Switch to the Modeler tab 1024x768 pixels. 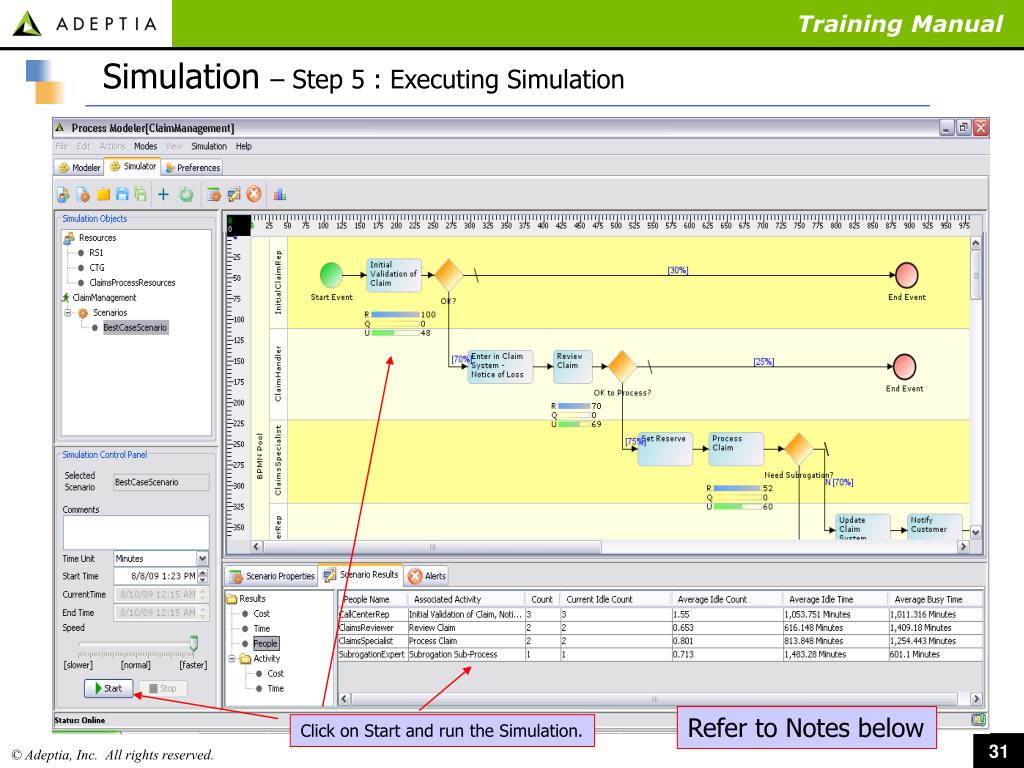(x=79, y=168)
